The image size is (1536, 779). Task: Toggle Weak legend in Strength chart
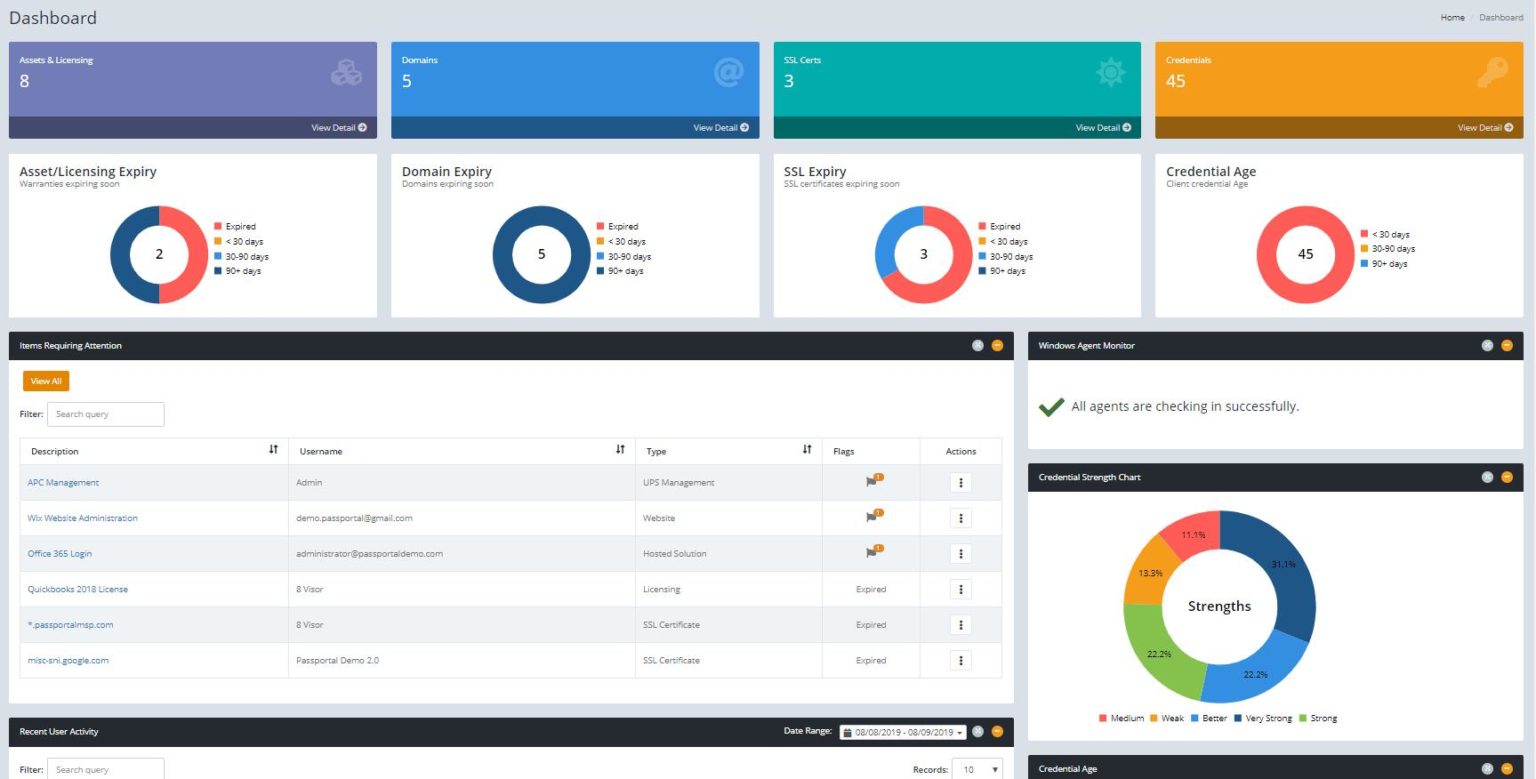coord(1167,718)
